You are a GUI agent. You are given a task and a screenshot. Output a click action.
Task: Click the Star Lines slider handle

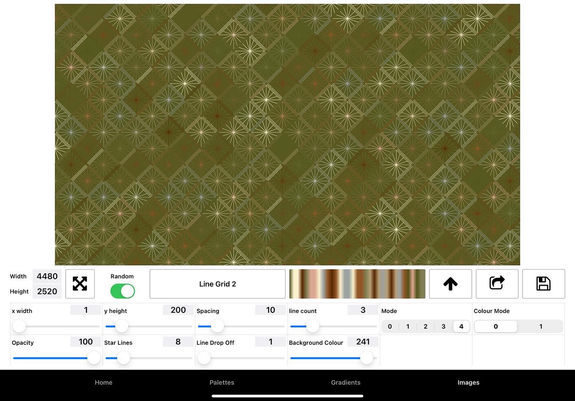coord(124,358)
